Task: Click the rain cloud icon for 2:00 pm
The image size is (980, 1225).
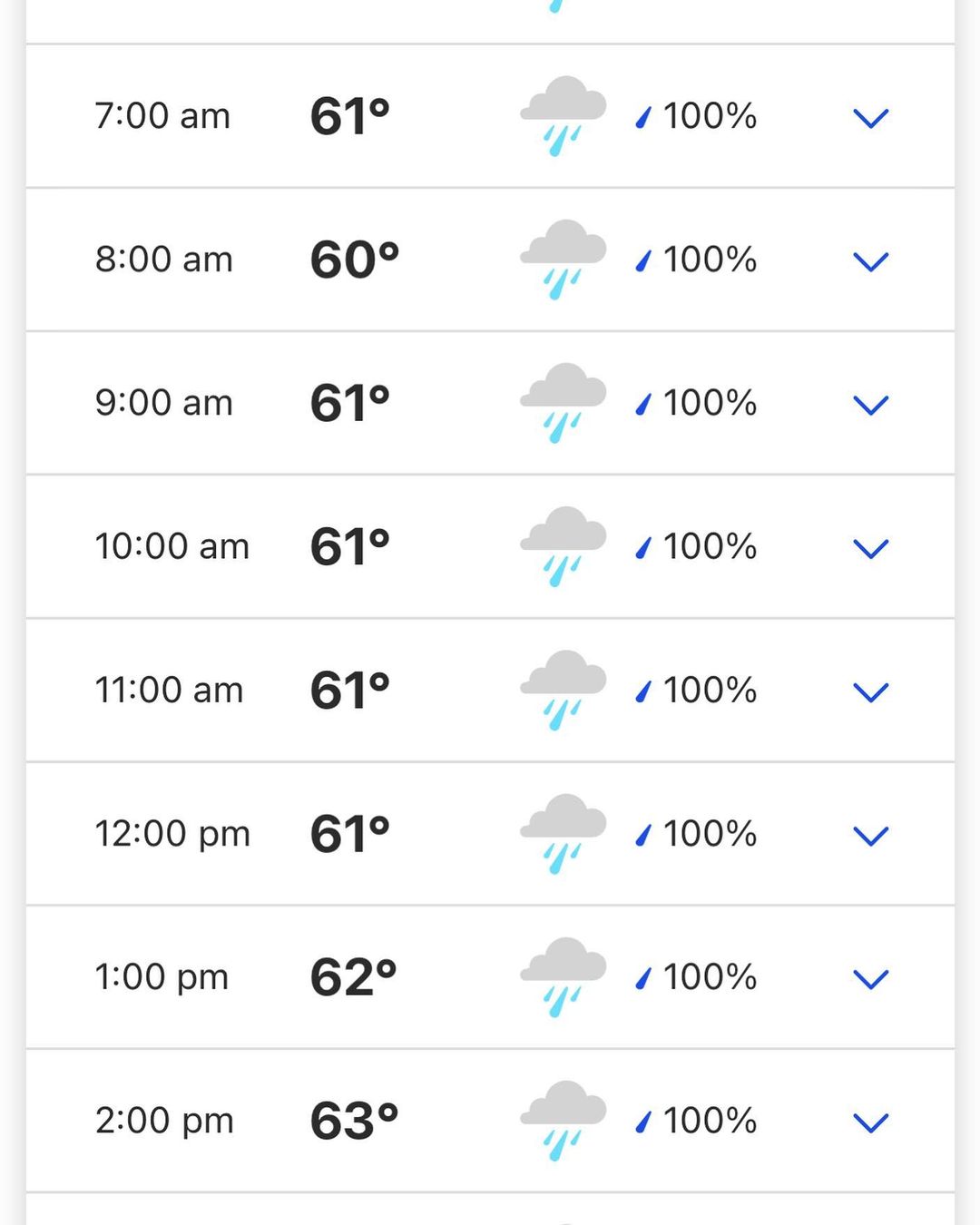Action: coord(563,1120)
